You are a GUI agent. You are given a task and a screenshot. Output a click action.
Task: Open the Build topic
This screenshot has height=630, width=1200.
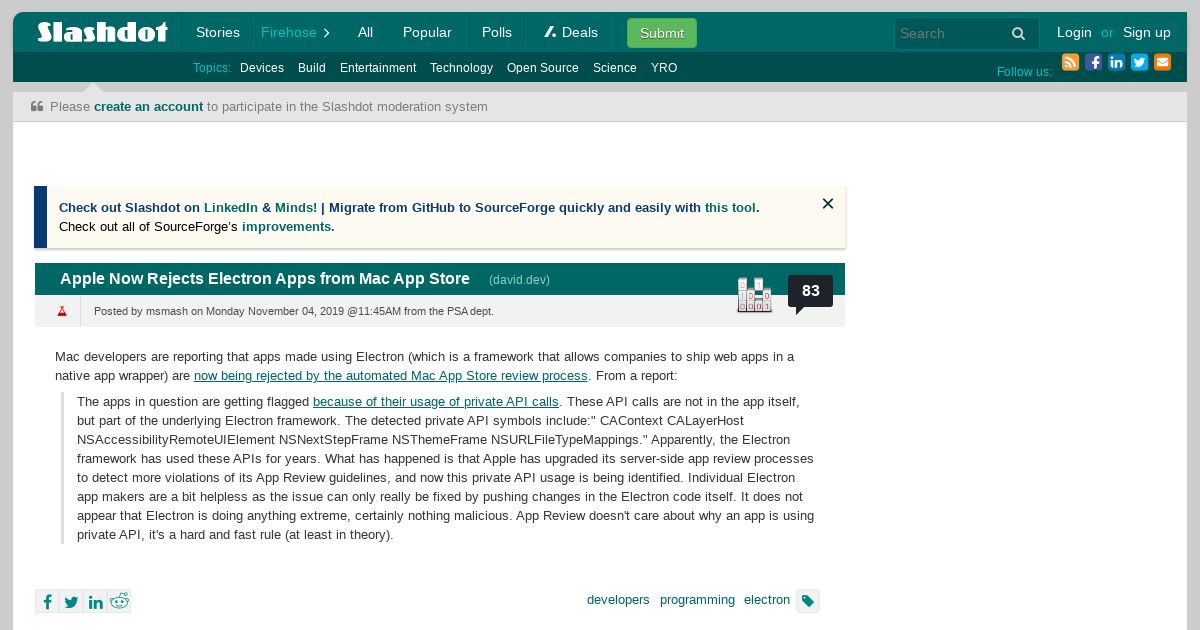click(x=312, y=68)
